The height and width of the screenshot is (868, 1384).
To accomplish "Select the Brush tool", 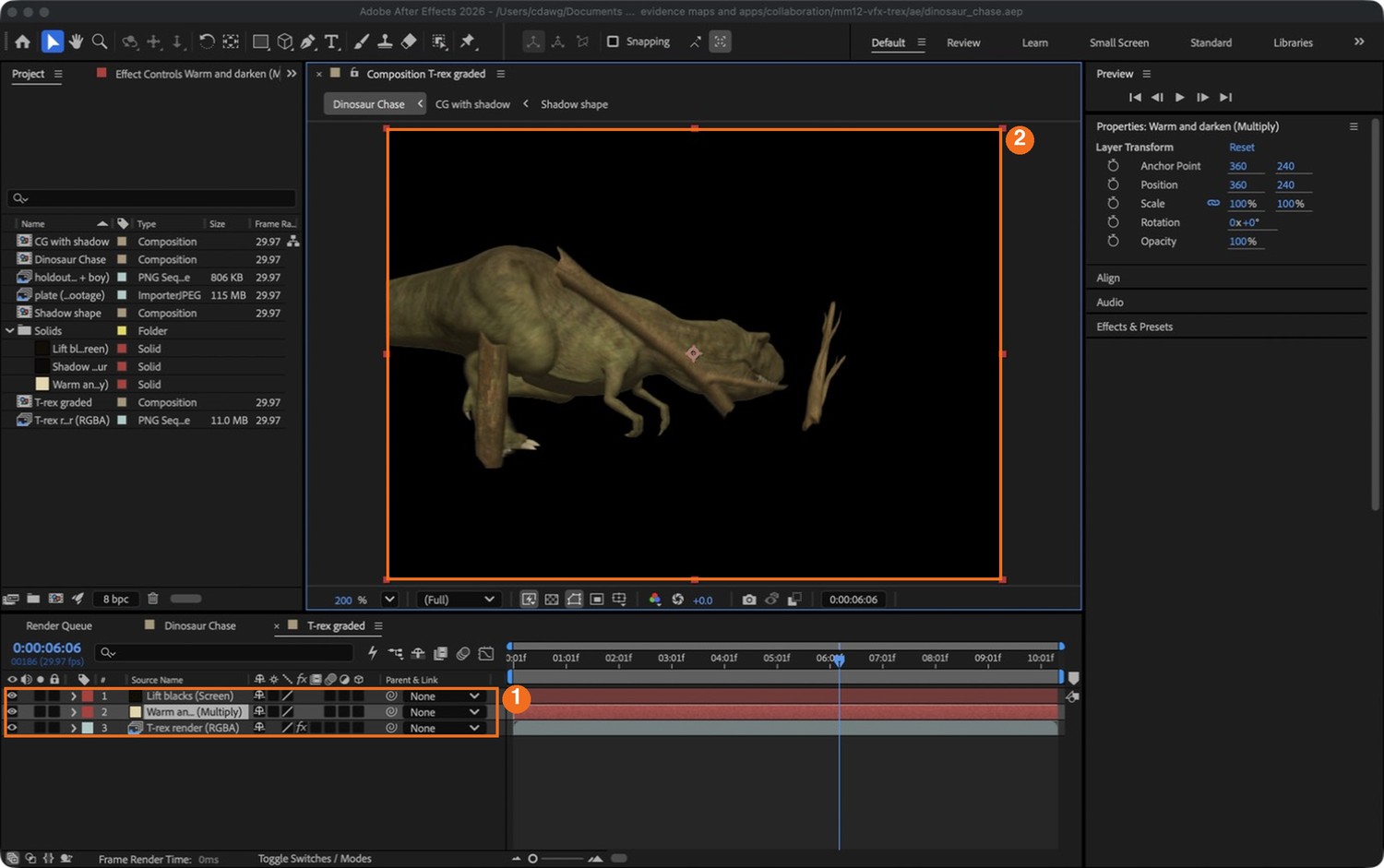I will tap(361, 42).
